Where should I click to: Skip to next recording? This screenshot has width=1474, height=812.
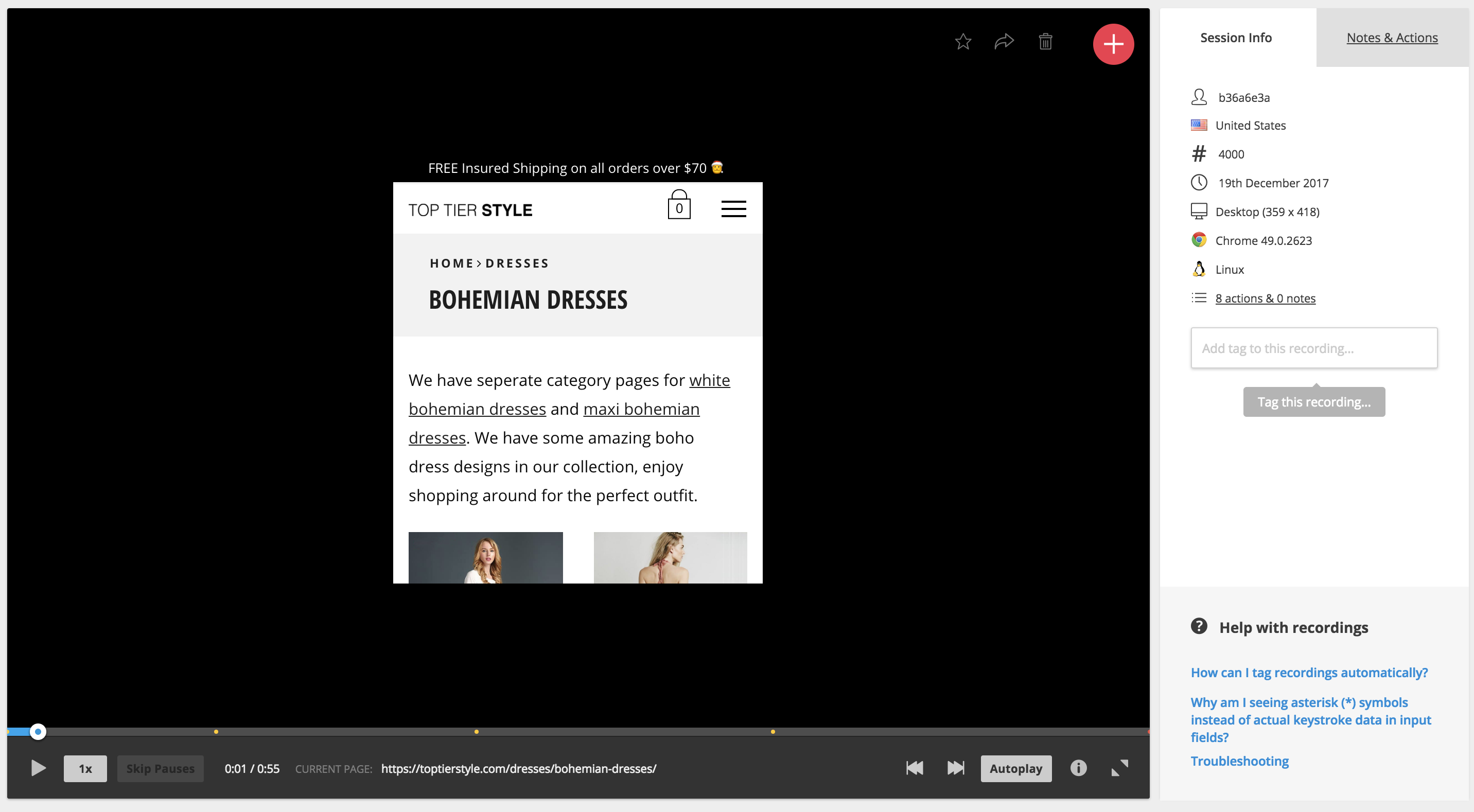pos(956,768)
